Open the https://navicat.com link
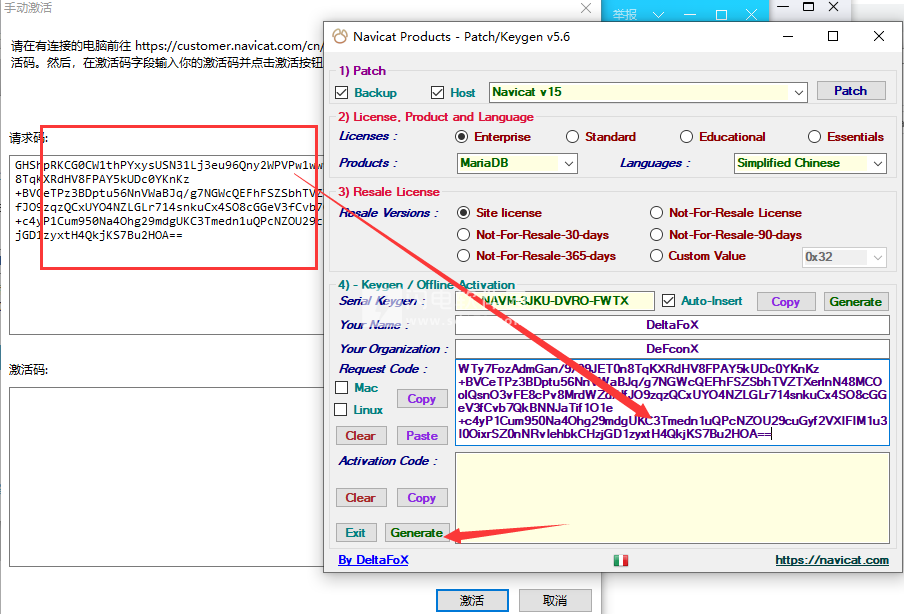Viewport: 904px width, 614px height. (832, 560)
